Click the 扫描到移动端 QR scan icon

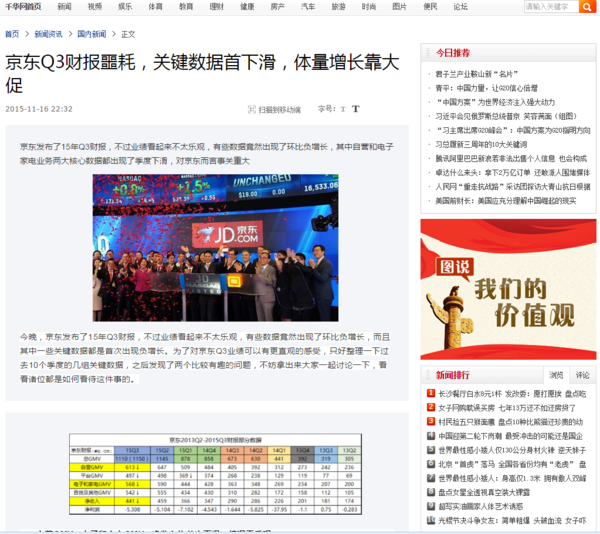[250, 109]
